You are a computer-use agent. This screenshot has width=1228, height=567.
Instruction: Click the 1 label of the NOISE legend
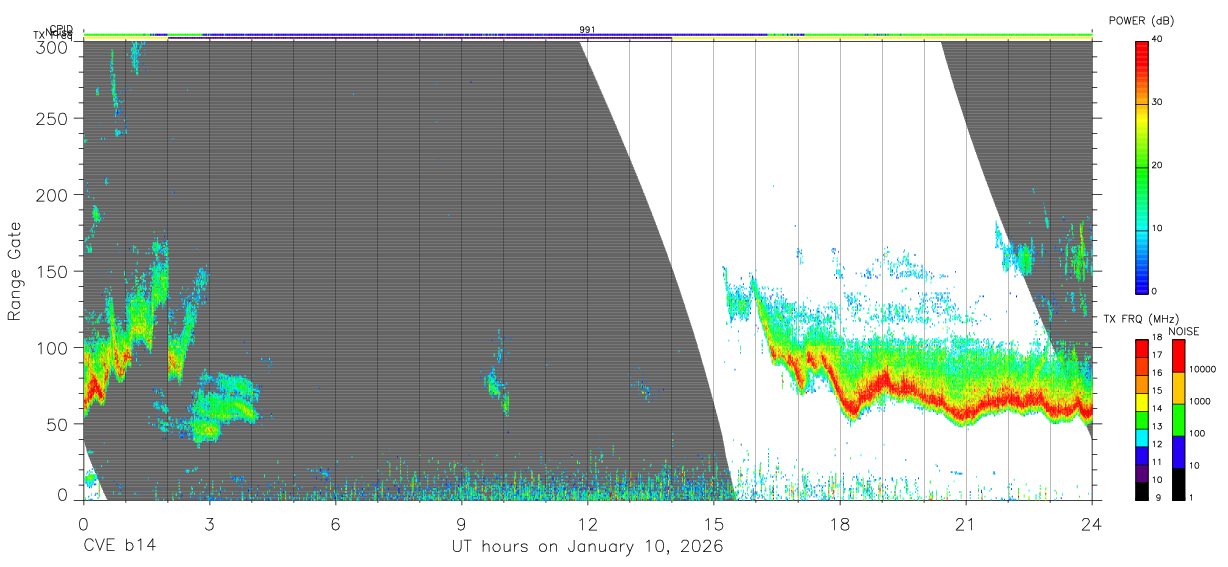point(1193,497)
